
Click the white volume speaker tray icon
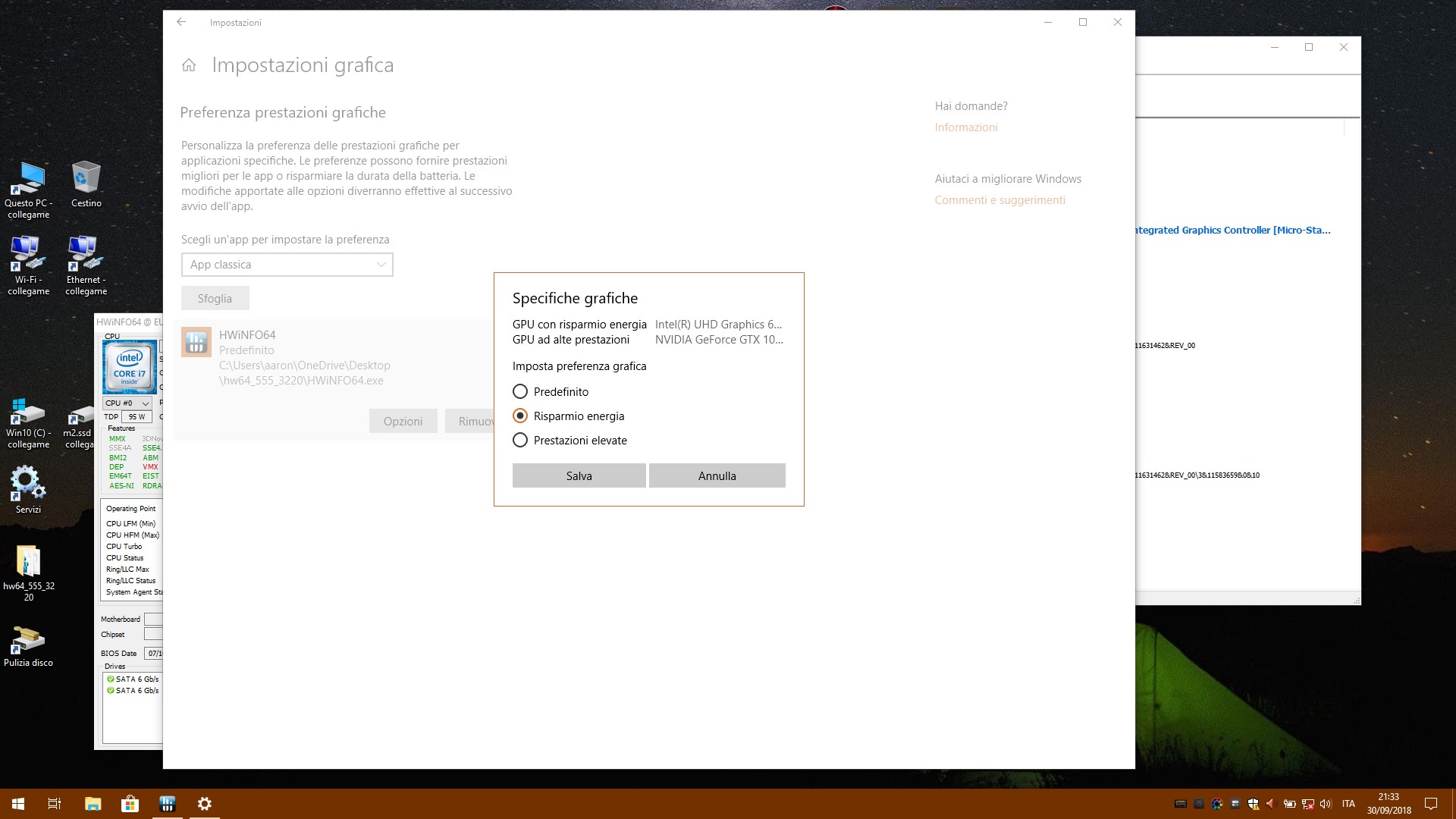click(1326, 804)
